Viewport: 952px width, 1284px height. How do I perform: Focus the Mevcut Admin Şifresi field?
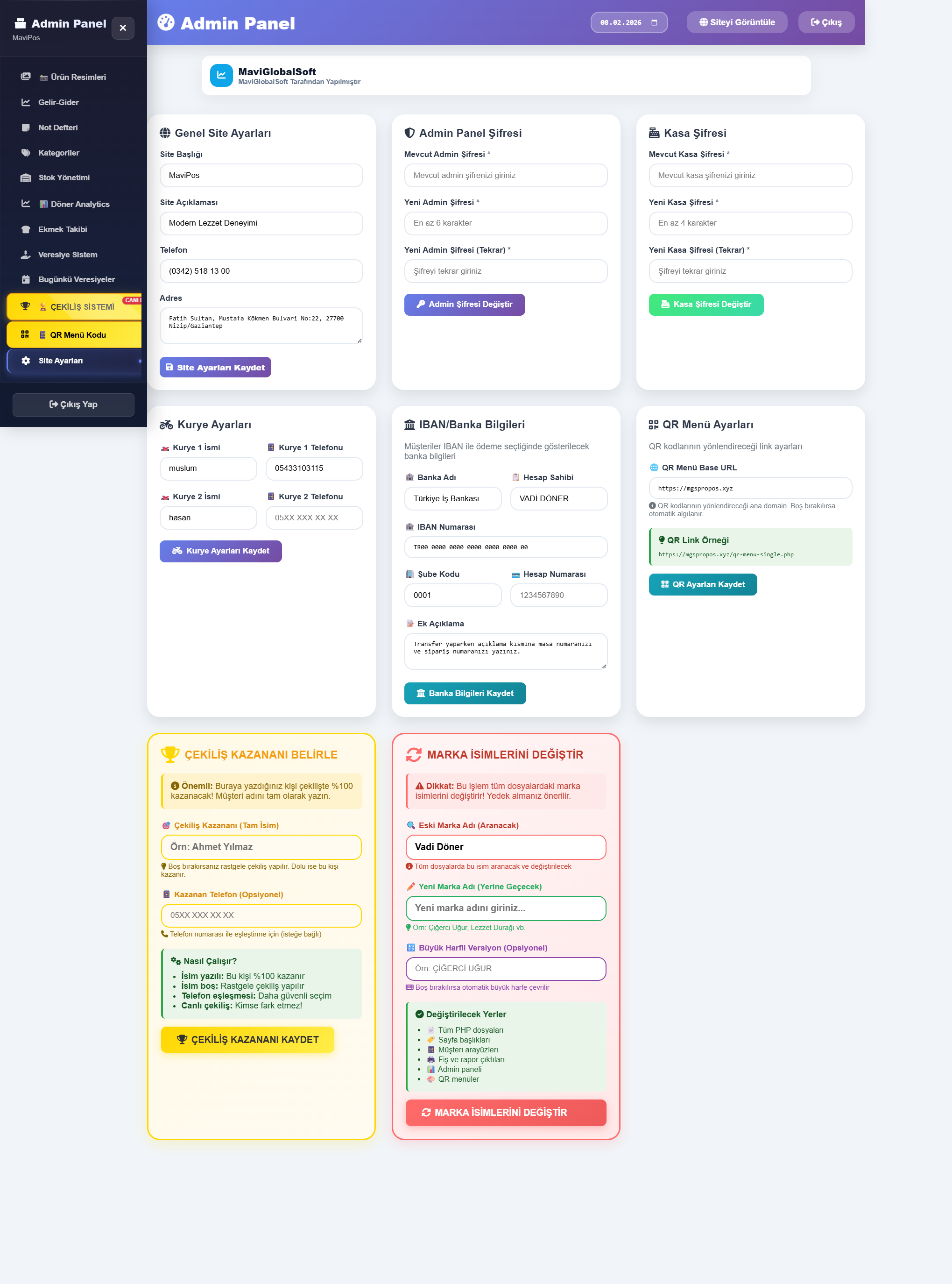point(505,175)
